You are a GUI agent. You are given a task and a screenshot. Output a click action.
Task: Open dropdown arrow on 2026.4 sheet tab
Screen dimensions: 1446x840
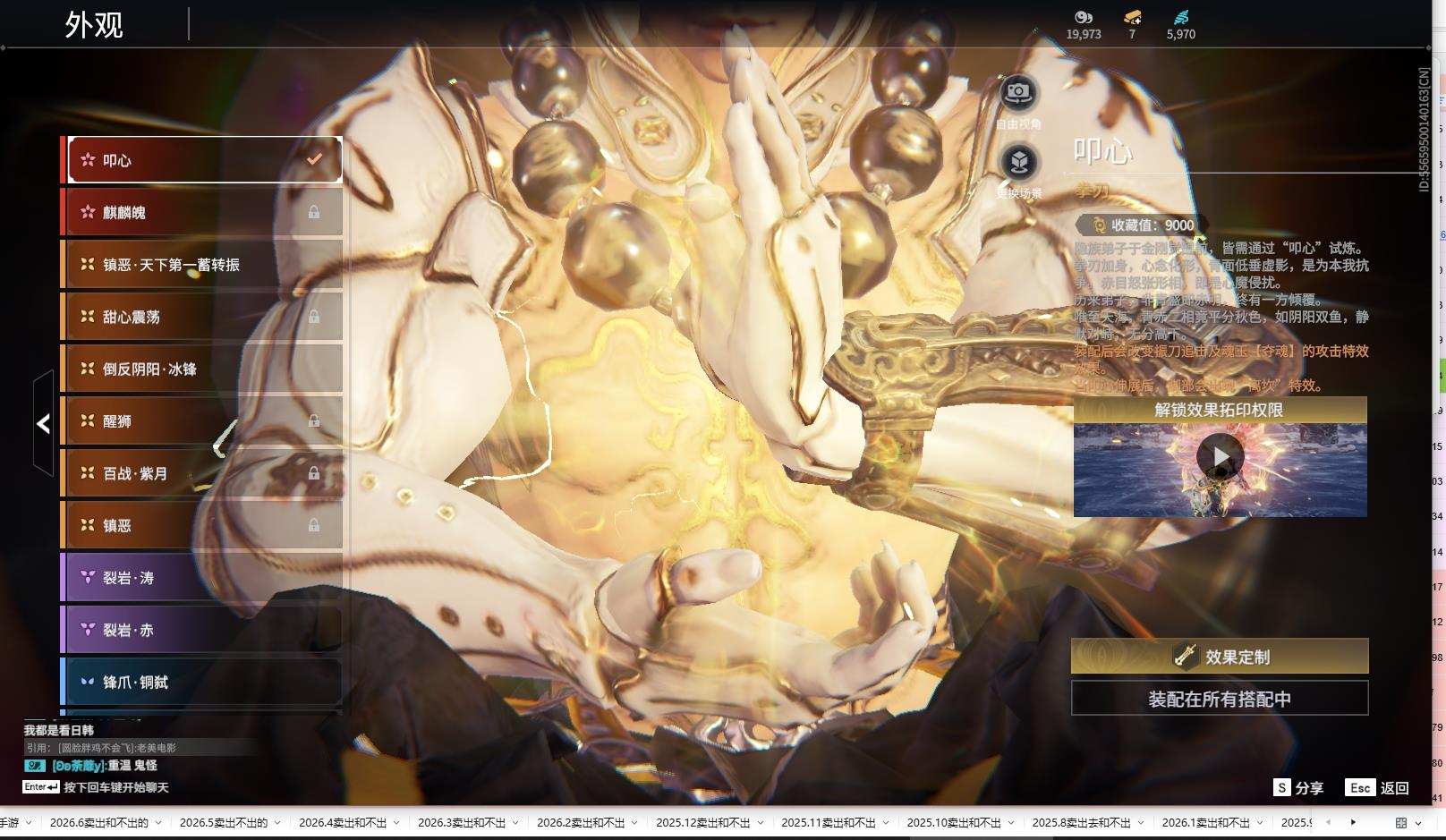coord(397,823)
